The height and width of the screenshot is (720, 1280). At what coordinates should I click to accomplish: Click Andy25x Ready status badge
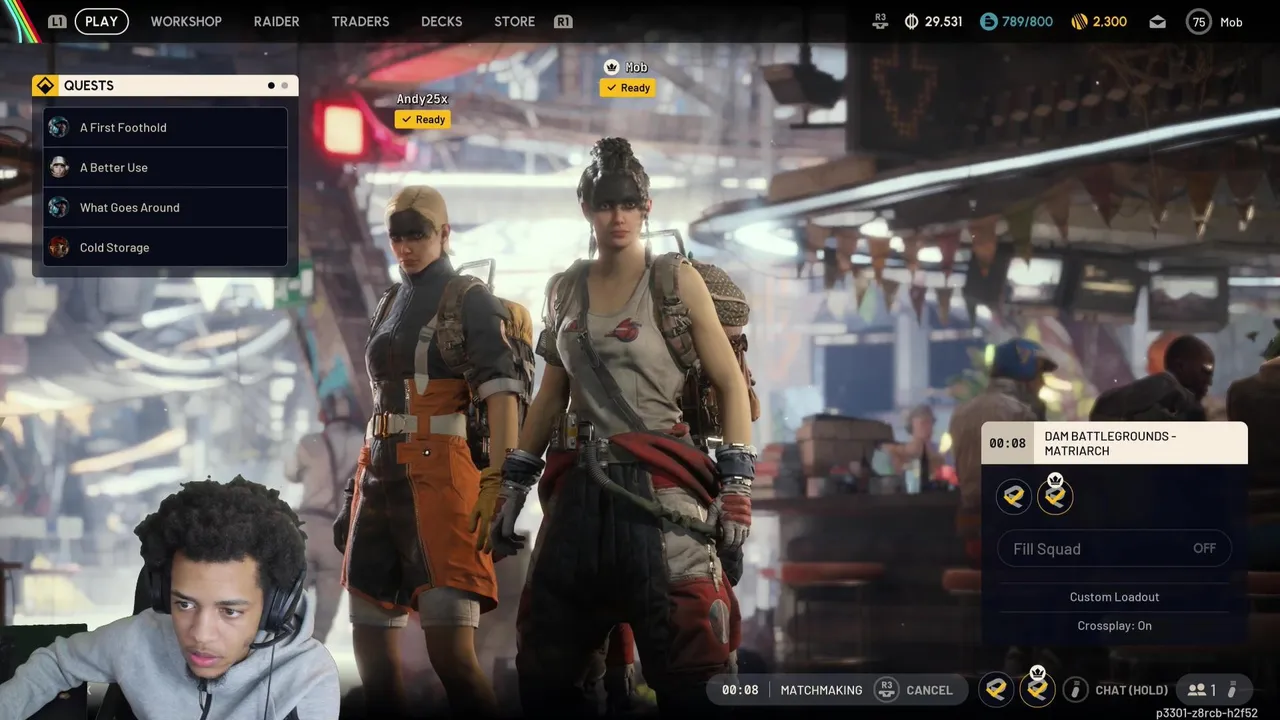(x=423, y=119)
